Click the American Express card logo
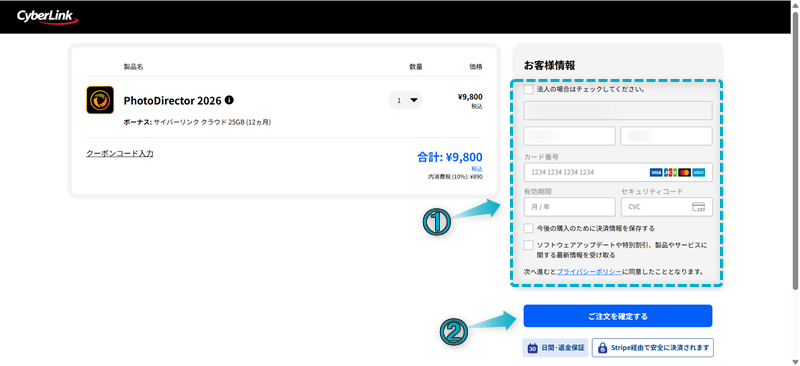The height and width of the screenshot is (366, 800). coord(699,173)
